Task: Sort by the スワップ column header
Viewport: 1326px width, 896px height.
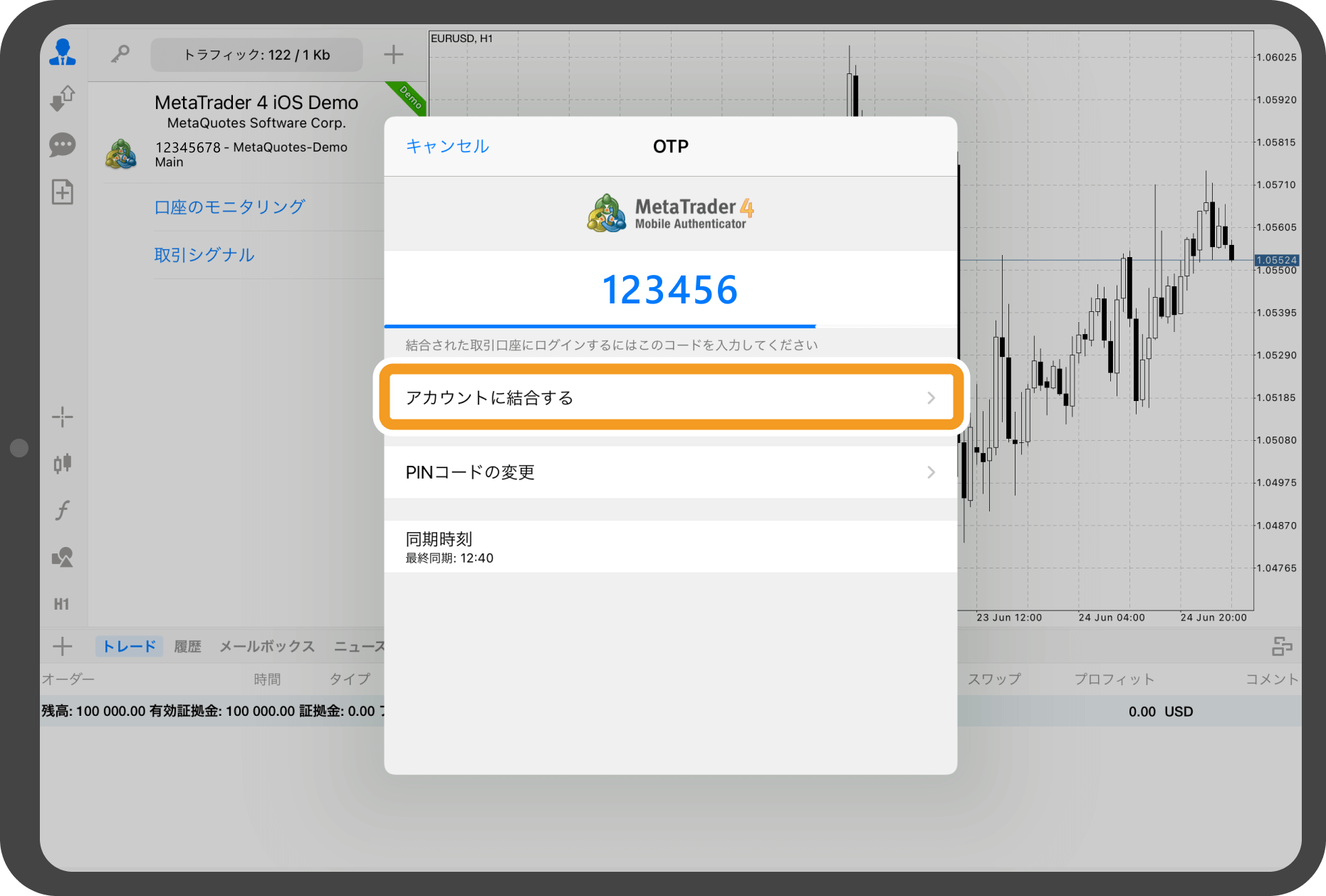Action: pyautogui.click(x=994, y=679)
